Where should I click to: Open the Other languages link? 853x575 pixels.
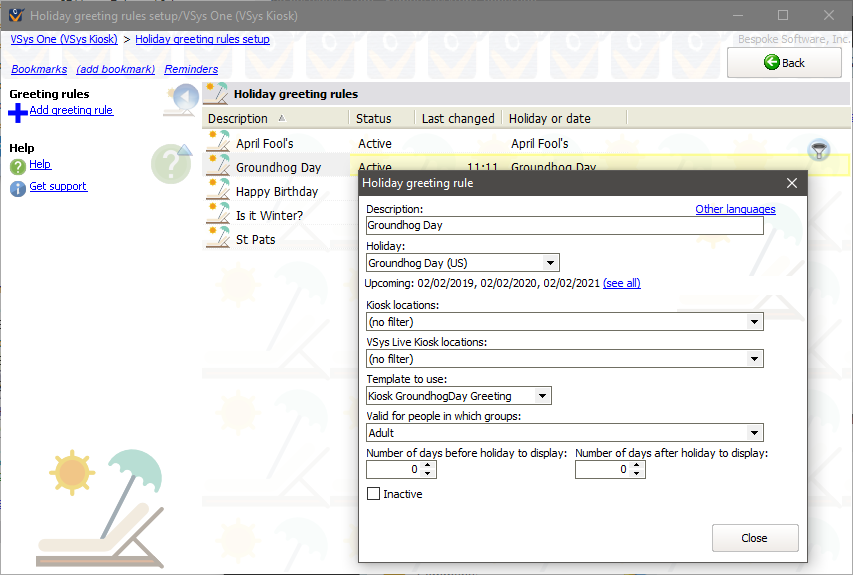735,209
